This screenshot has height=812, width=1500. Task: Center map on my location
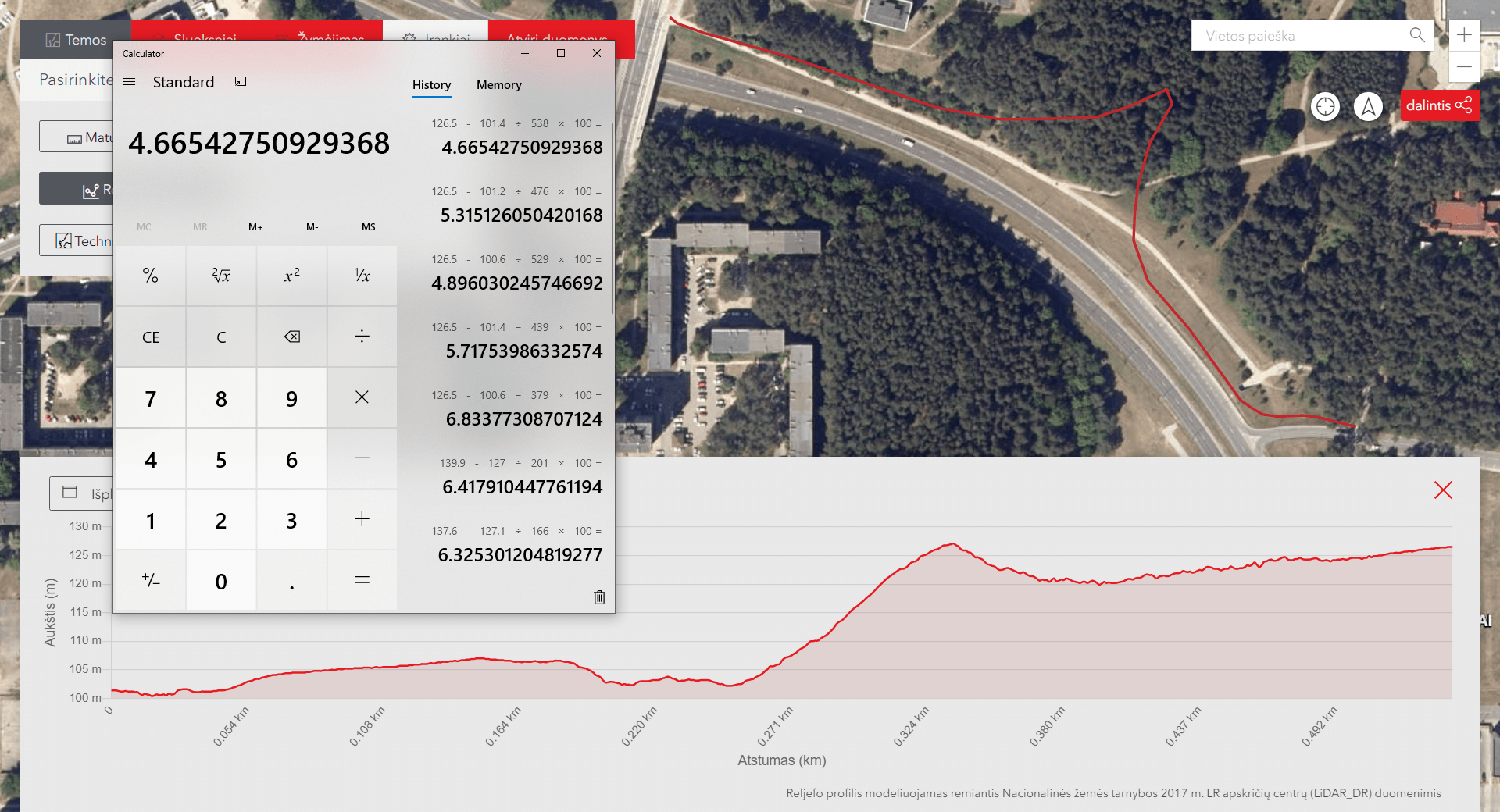(1325, 106)
